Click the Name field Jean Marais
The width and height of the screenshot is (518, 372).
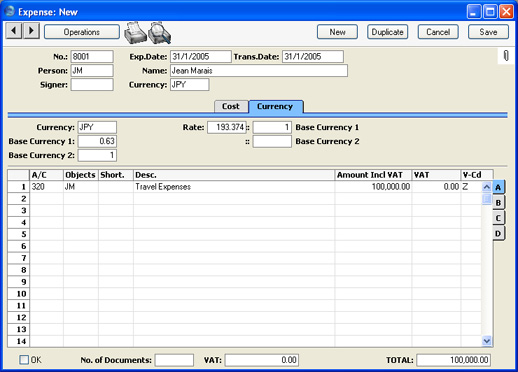(259, 71)
